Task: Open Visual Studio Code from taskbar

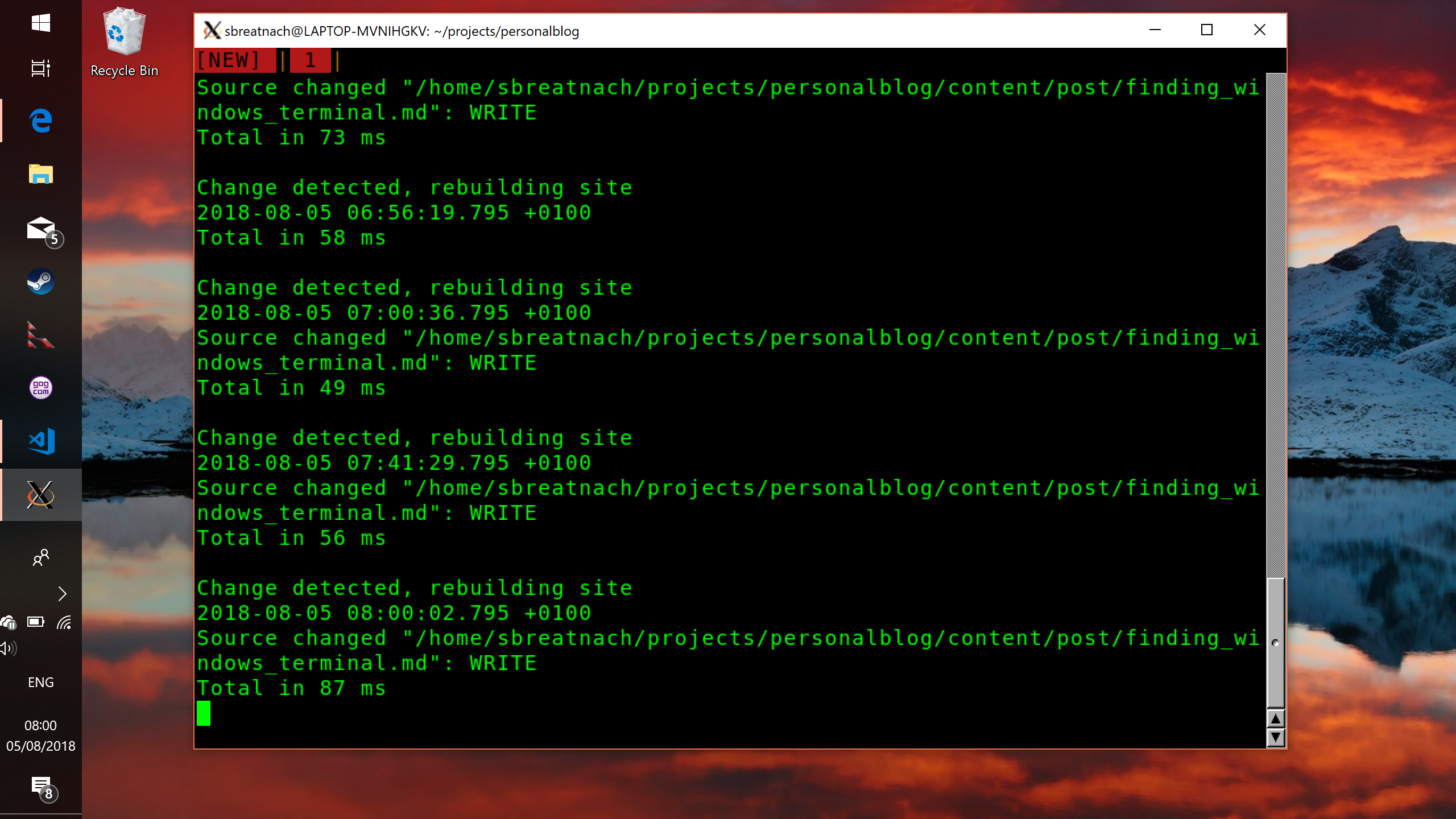Action: click(41, 440)
